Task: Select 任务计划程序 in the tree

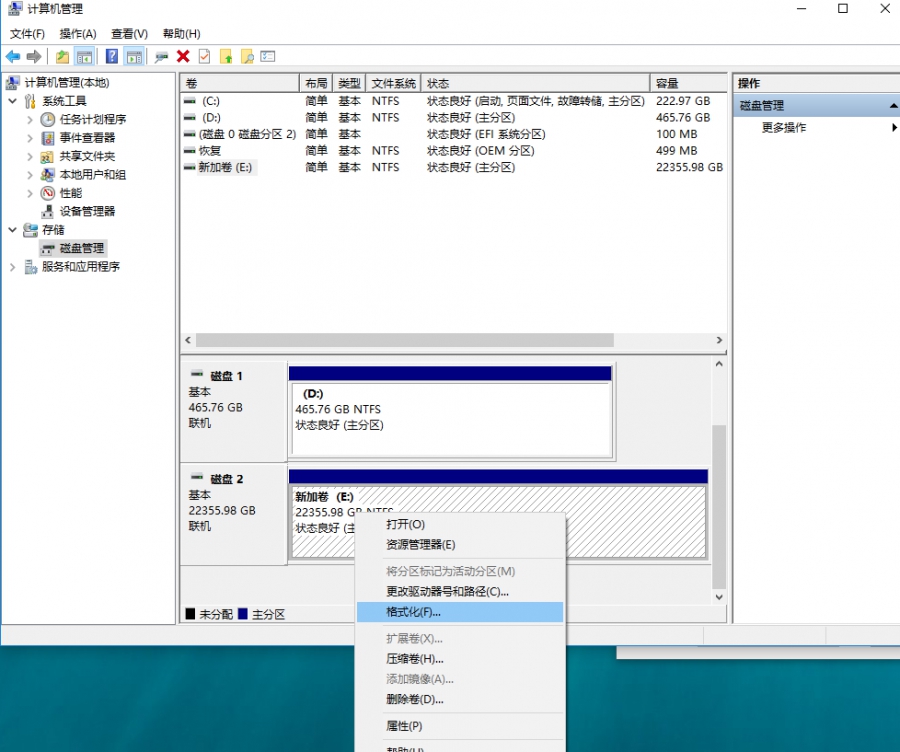Action: coord(92,119)
